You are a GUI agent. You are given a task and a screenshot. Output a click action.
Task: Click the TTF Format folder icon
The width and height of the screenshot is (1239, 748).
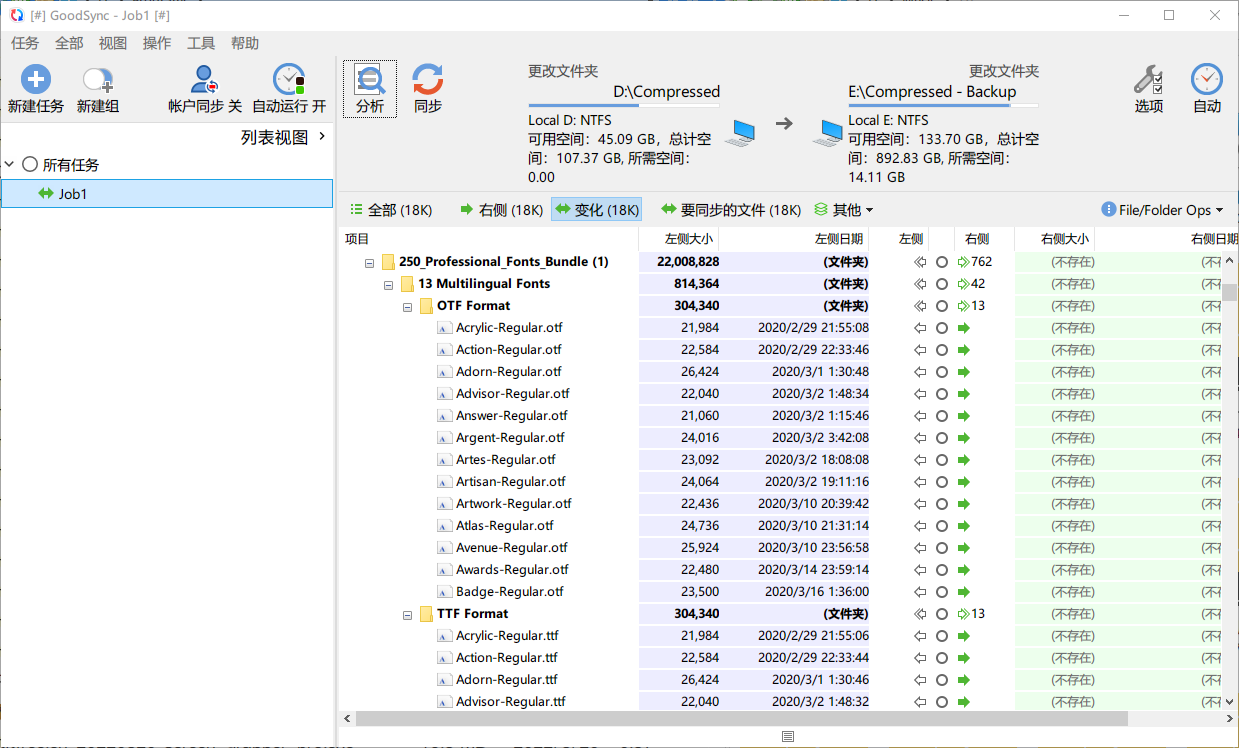[x=426, y=614]
